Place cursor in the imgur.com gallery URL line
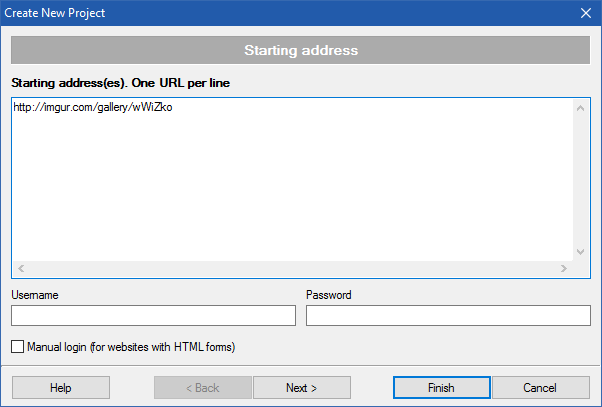 (x=93, y=107)
